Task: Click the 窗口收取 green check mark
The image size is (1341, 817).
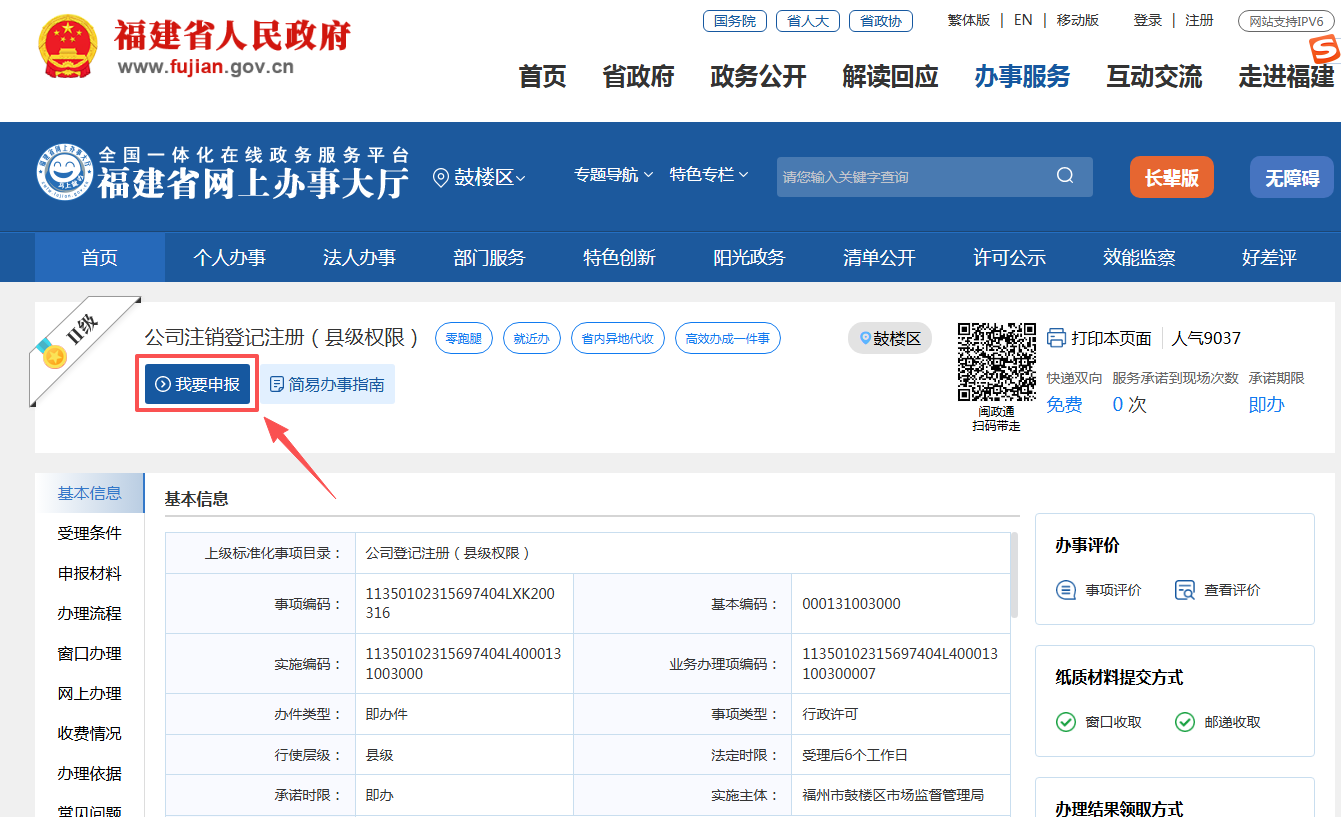Action: tap(1066, 722)
